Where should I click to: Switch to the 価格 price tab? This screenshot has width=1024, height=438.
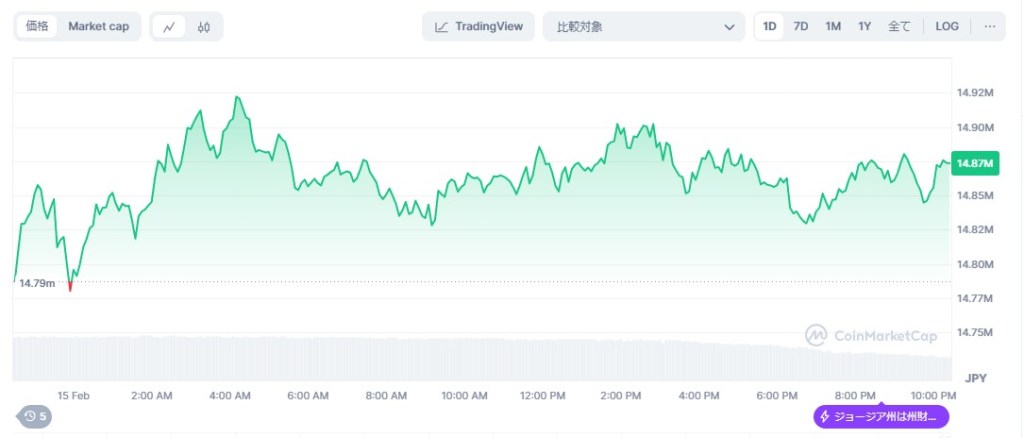coord(37,27)
